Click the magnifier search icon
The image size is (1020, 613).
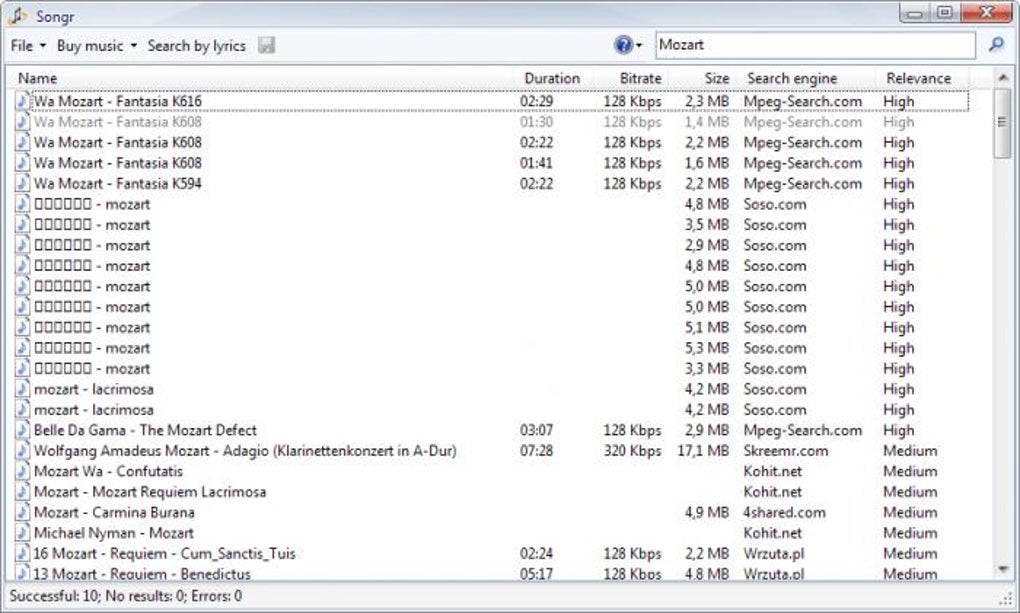pyautogui.click(x=996, y=45)
